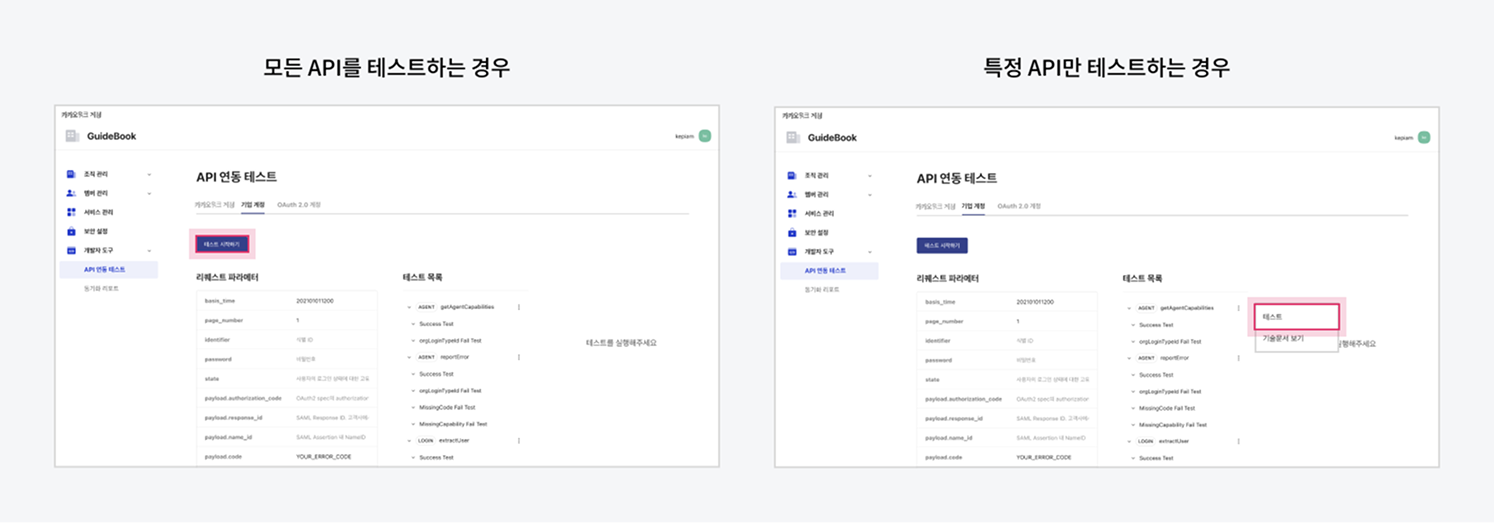Collapse getAgentCapabilities group chevron in left screenshot
Image resolution: width=1494 pixels, height=523 pixels.
tap(411, 307)
